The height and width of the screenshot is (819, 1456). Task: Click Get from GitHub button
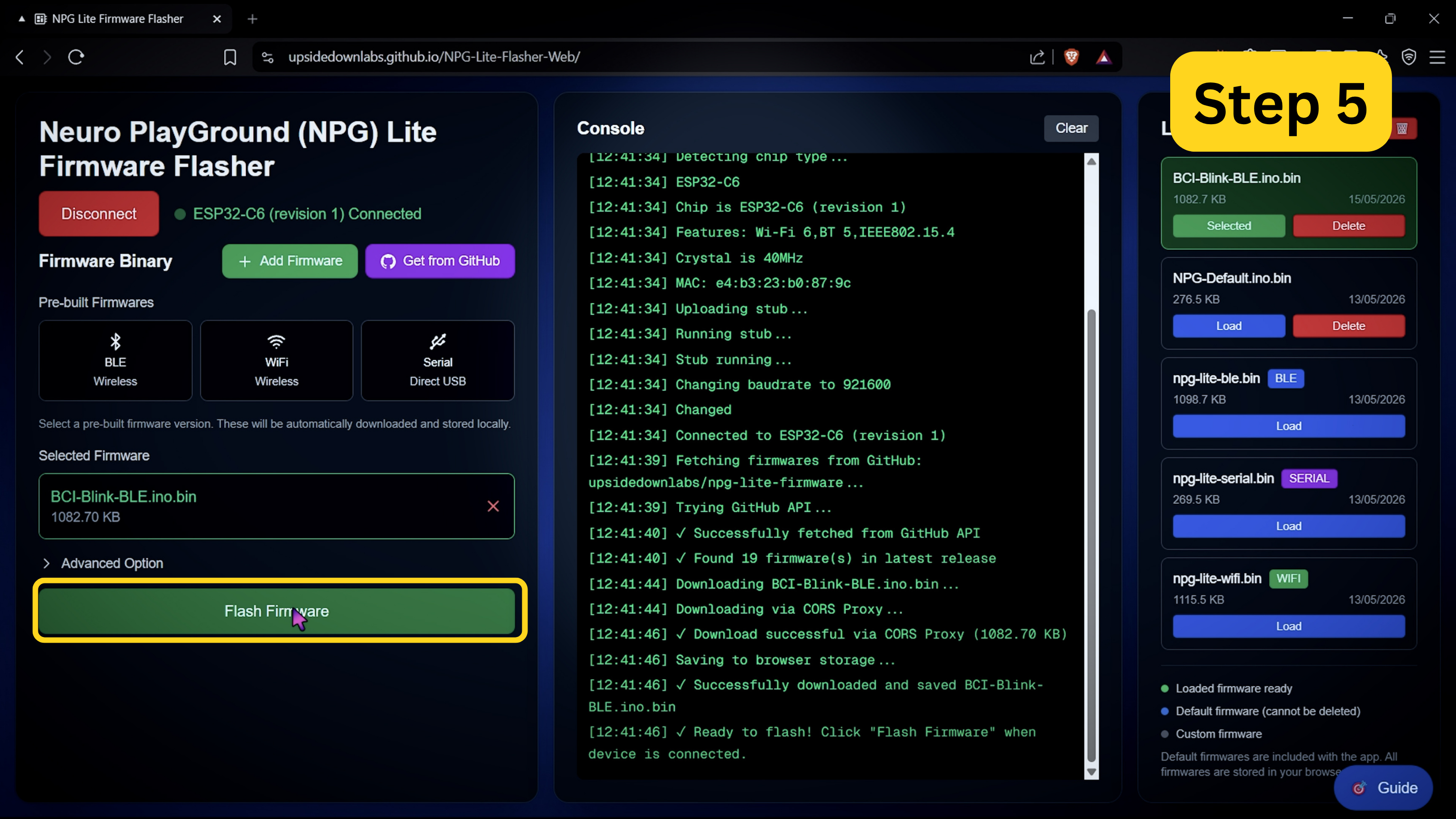coord(440,261)
